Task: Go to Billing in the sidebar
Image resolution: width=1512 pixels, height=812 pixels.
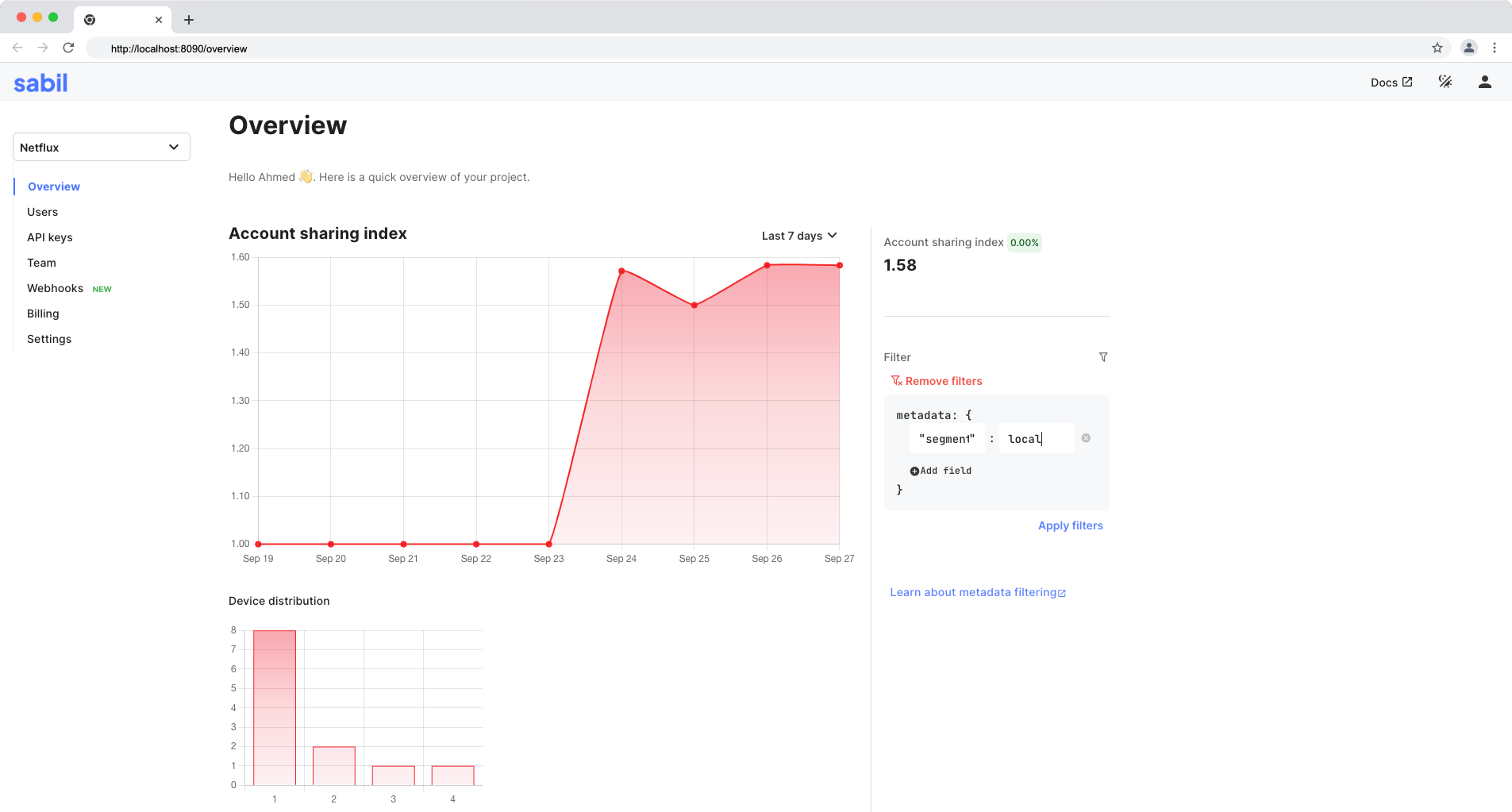Action: click(x=43, y=314)
